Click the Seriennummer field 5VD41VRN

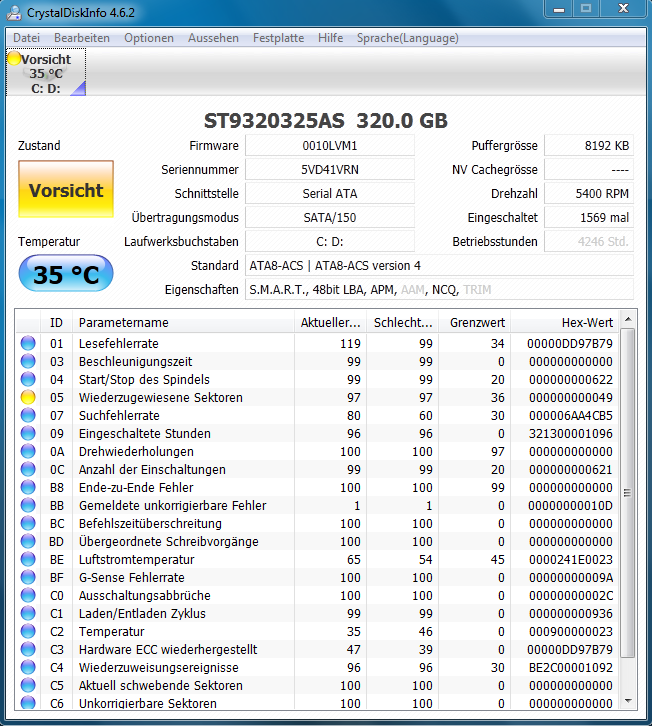(x=330, y=169)
